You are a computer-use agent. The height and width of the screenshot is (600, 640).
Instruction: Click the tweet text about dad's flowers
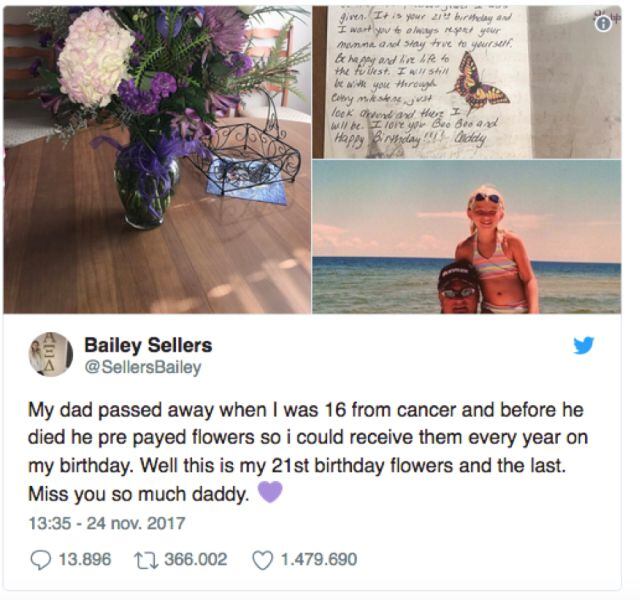point(298,451)
